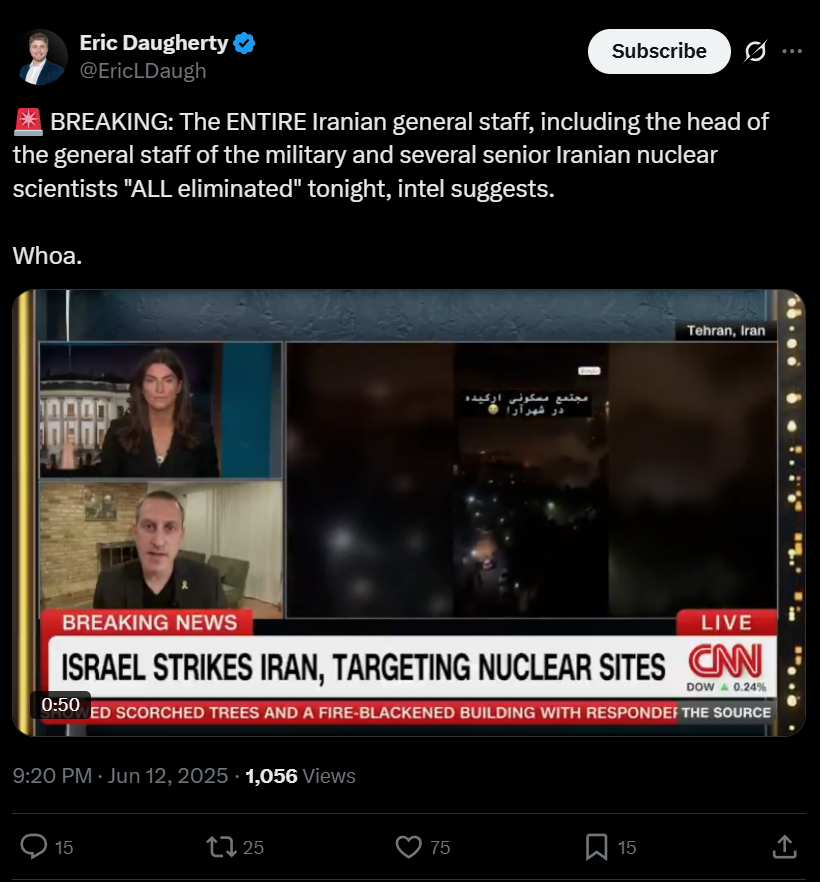Image resolution: width=820 pixels, height=882 pixels.
Task: Click the repost arrows icon
Action: (221, 847)
